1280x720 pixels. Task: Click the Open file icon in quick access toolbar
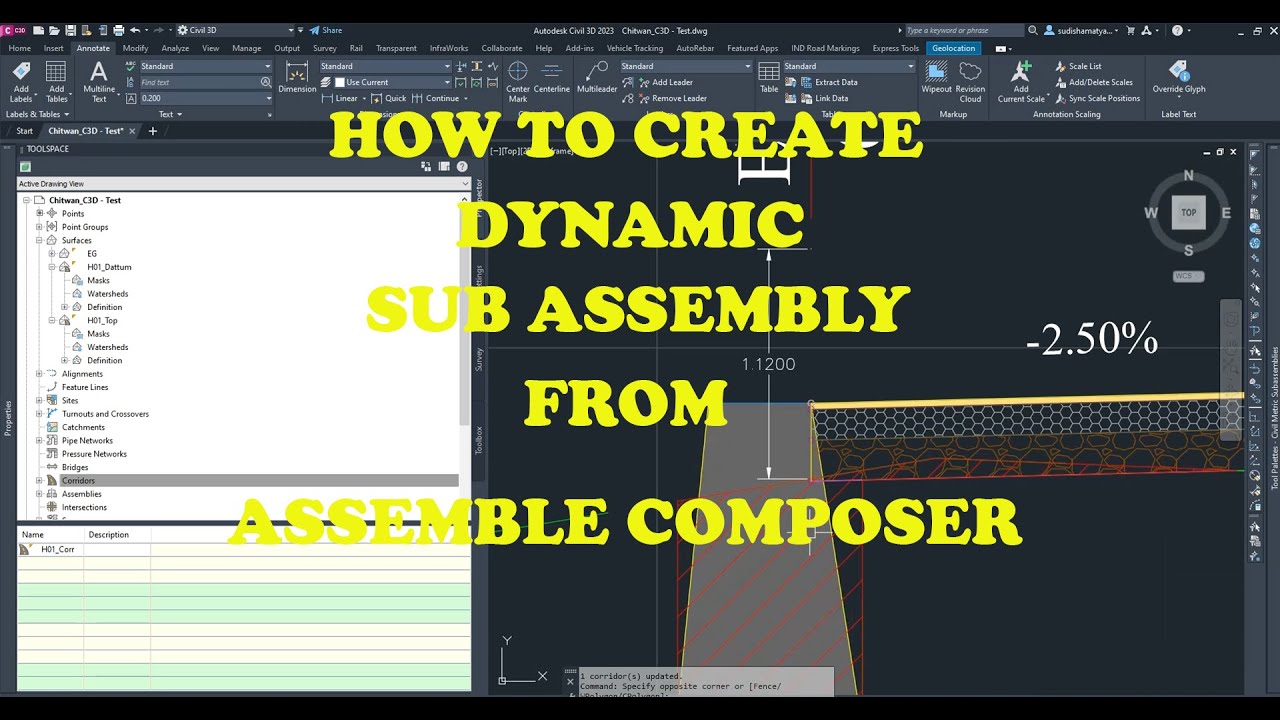tap(56, 31)
